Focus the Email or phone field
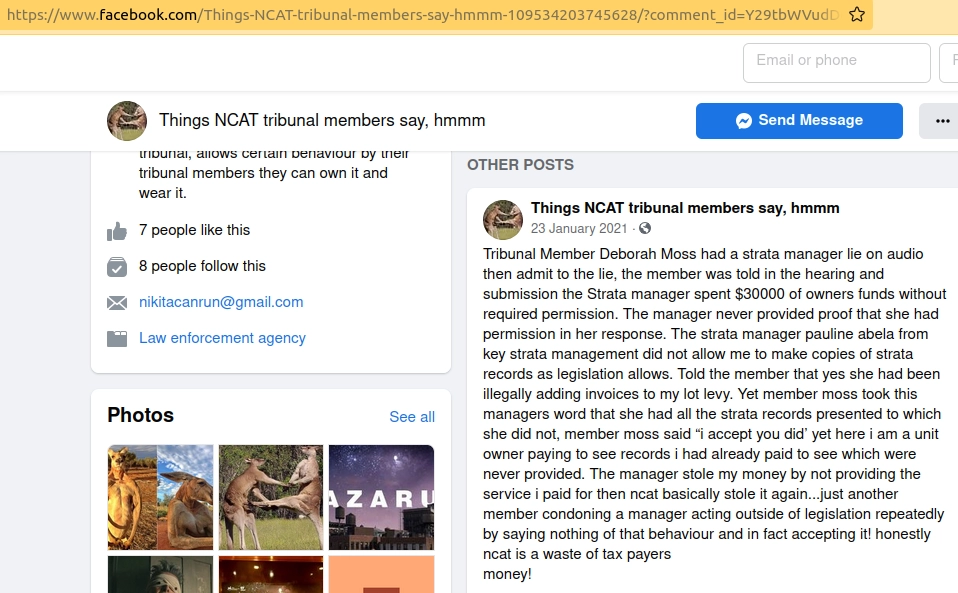Image resolution: width=958 pixels, height=593 pixels. click(x=836, y=62)
